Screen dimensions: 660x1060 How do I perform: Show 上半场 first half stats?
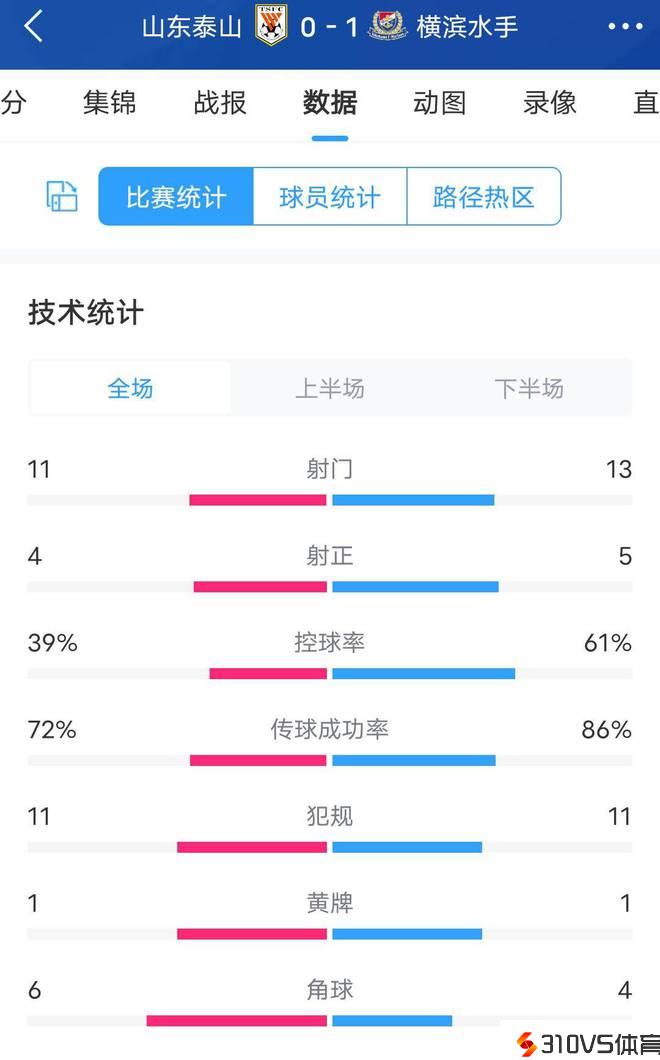point(330,388)
